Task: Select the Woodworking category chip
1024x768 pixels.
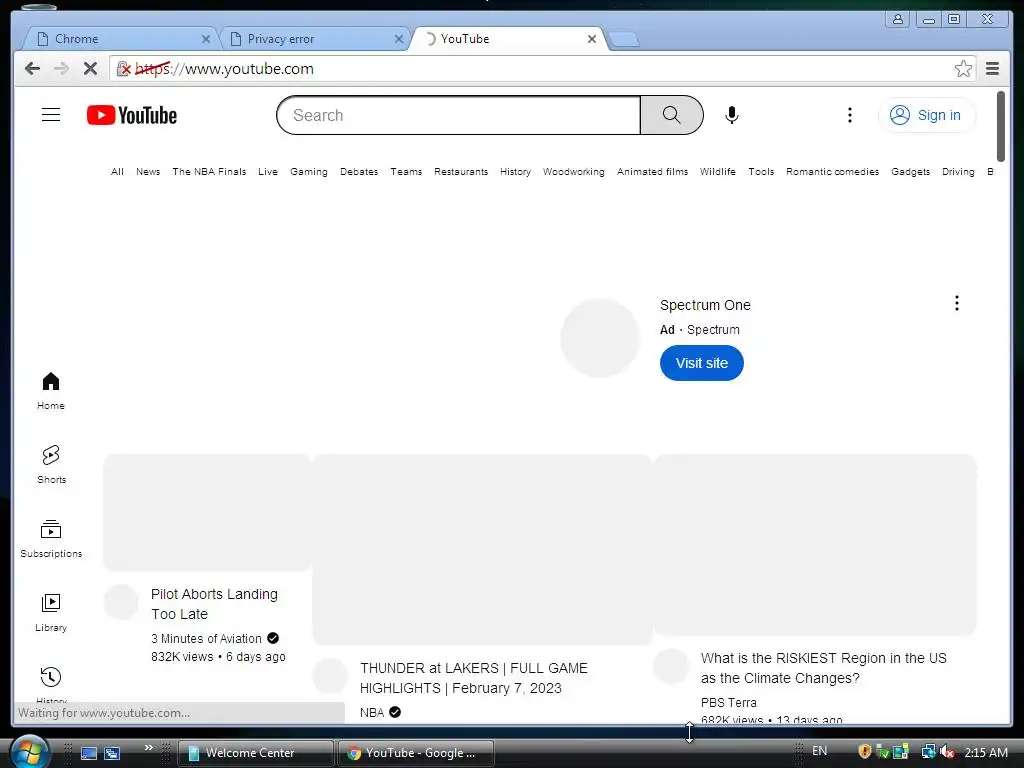Action: (x=573, y=172)
